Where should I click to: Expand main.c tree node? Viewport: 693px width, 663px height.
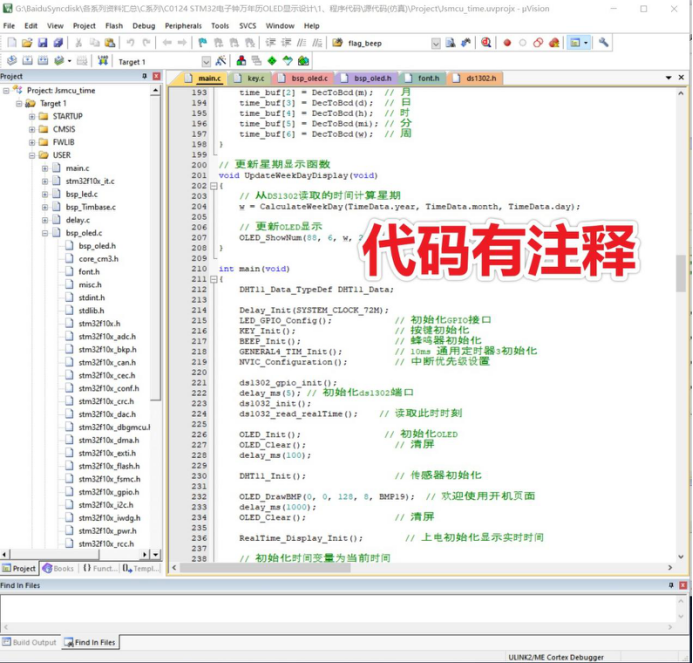(45, 168)
